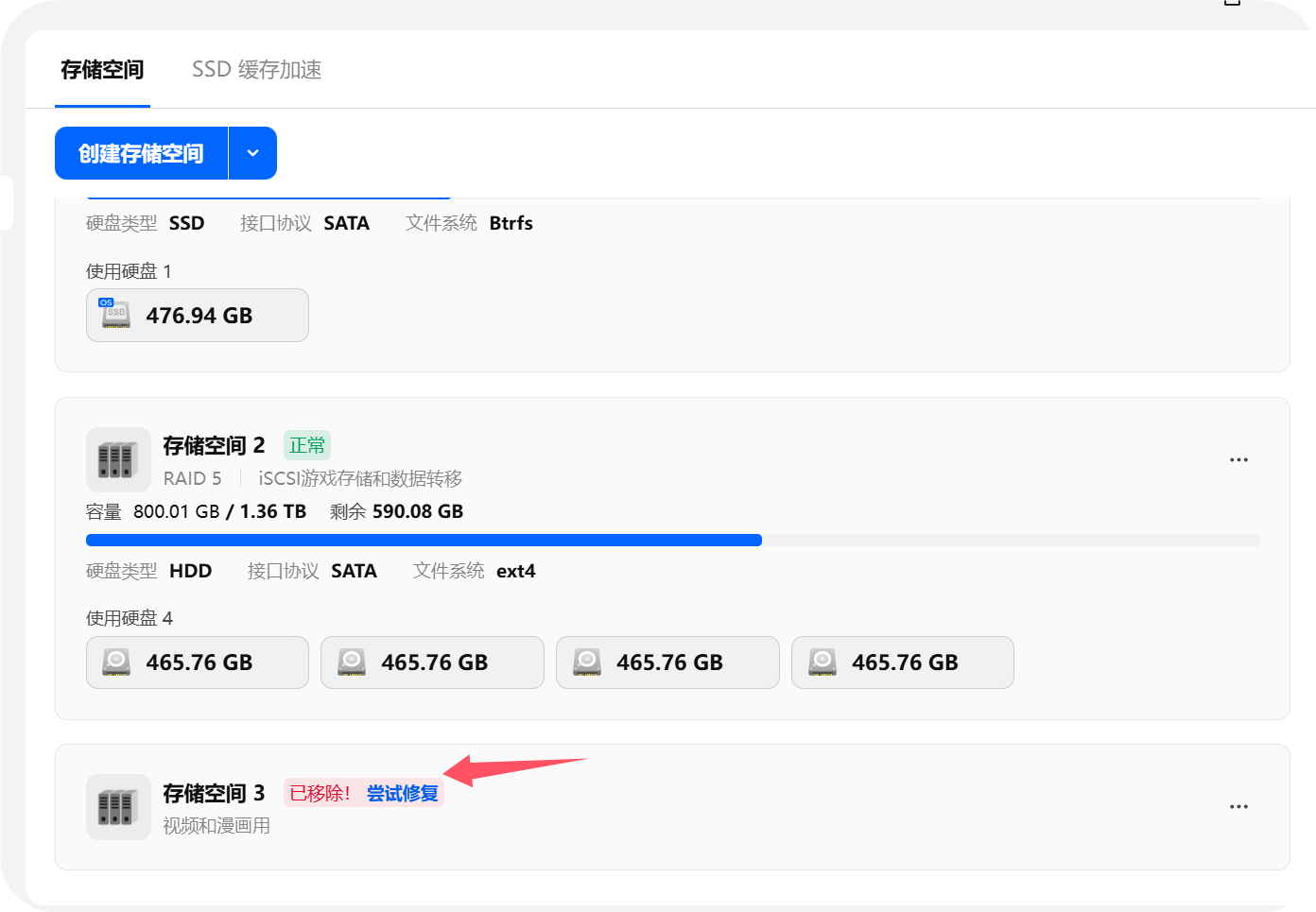Screen dimensions: 1316x912
Task: Click the 存储空间 2 capacity usage bar
Action: pyautogui.click(x=673, y=541)
